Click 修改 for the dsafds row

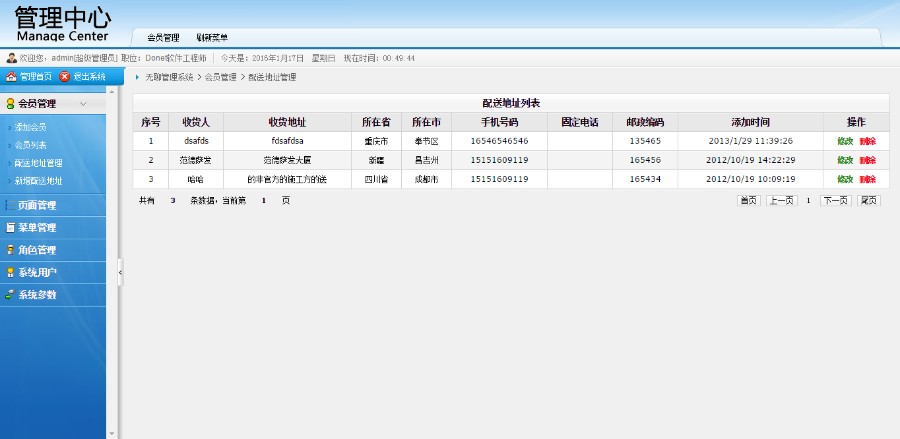click(x=845, y=141)
